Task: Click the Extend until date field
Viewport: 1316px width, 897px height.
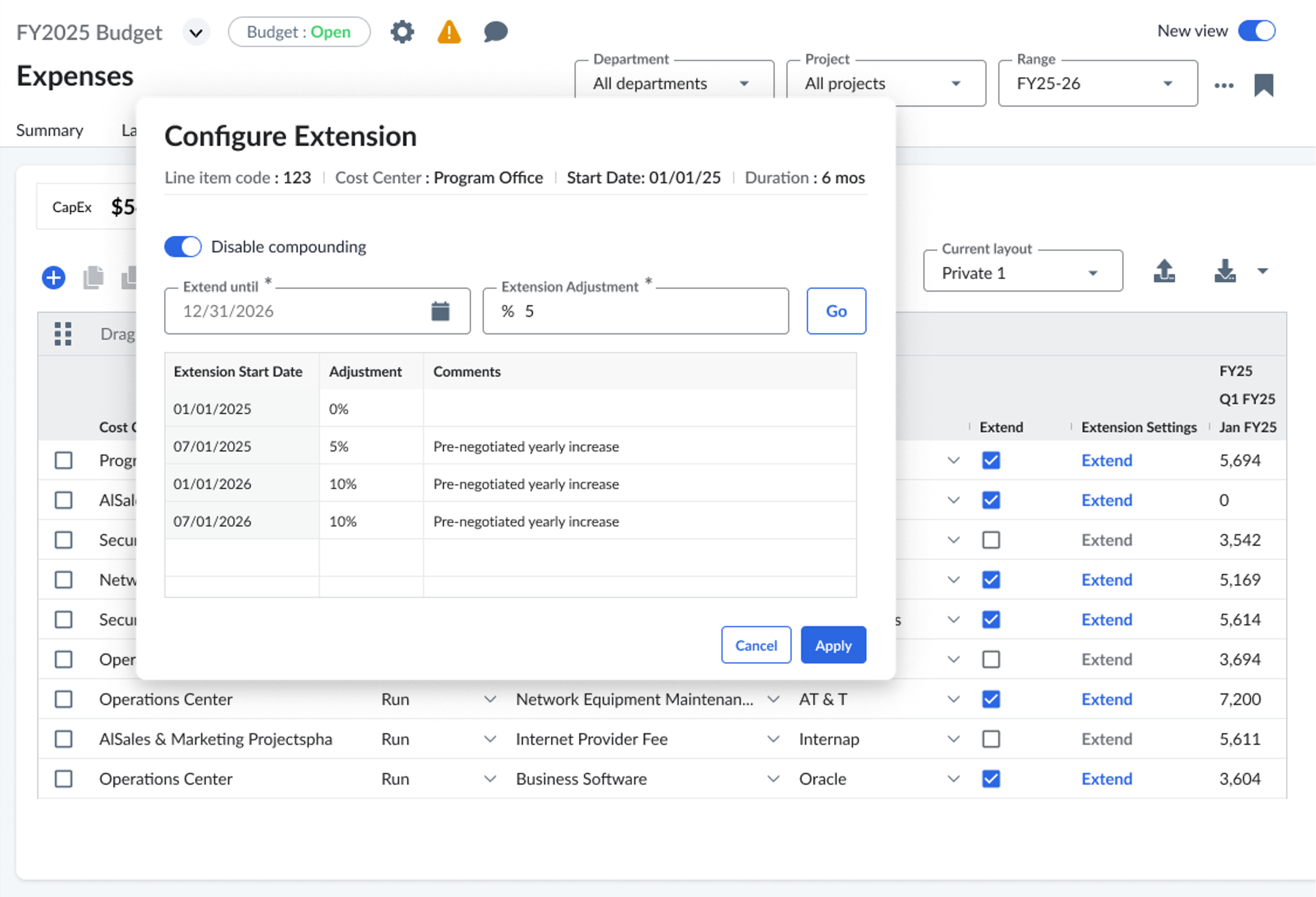Action: (x=317, y=311)
